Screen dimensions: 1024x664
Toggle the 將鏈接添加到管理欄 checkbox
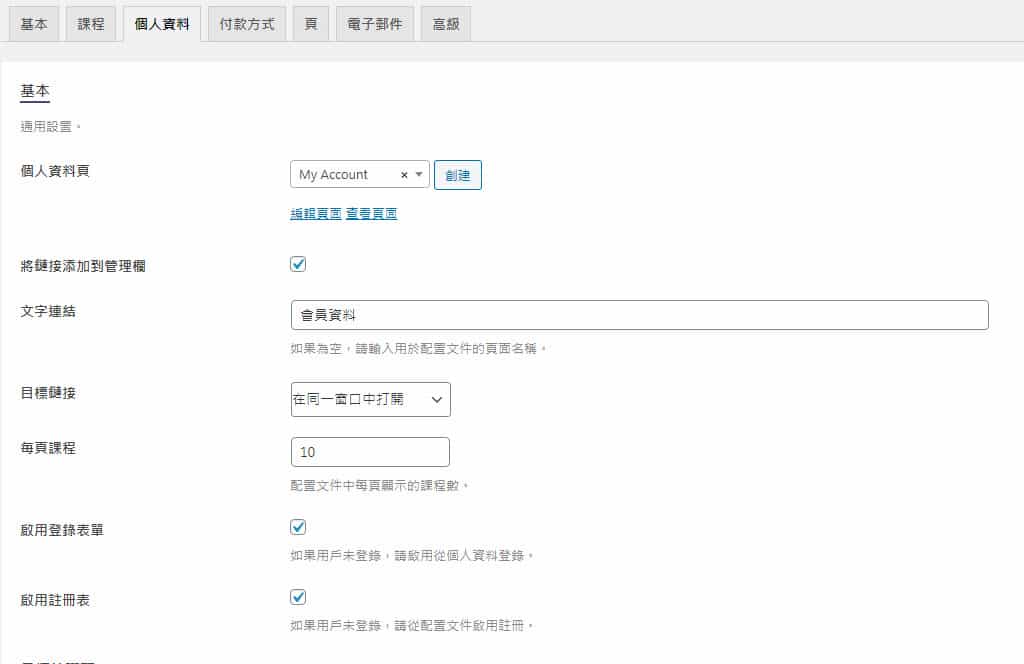[x=298, y=265]
